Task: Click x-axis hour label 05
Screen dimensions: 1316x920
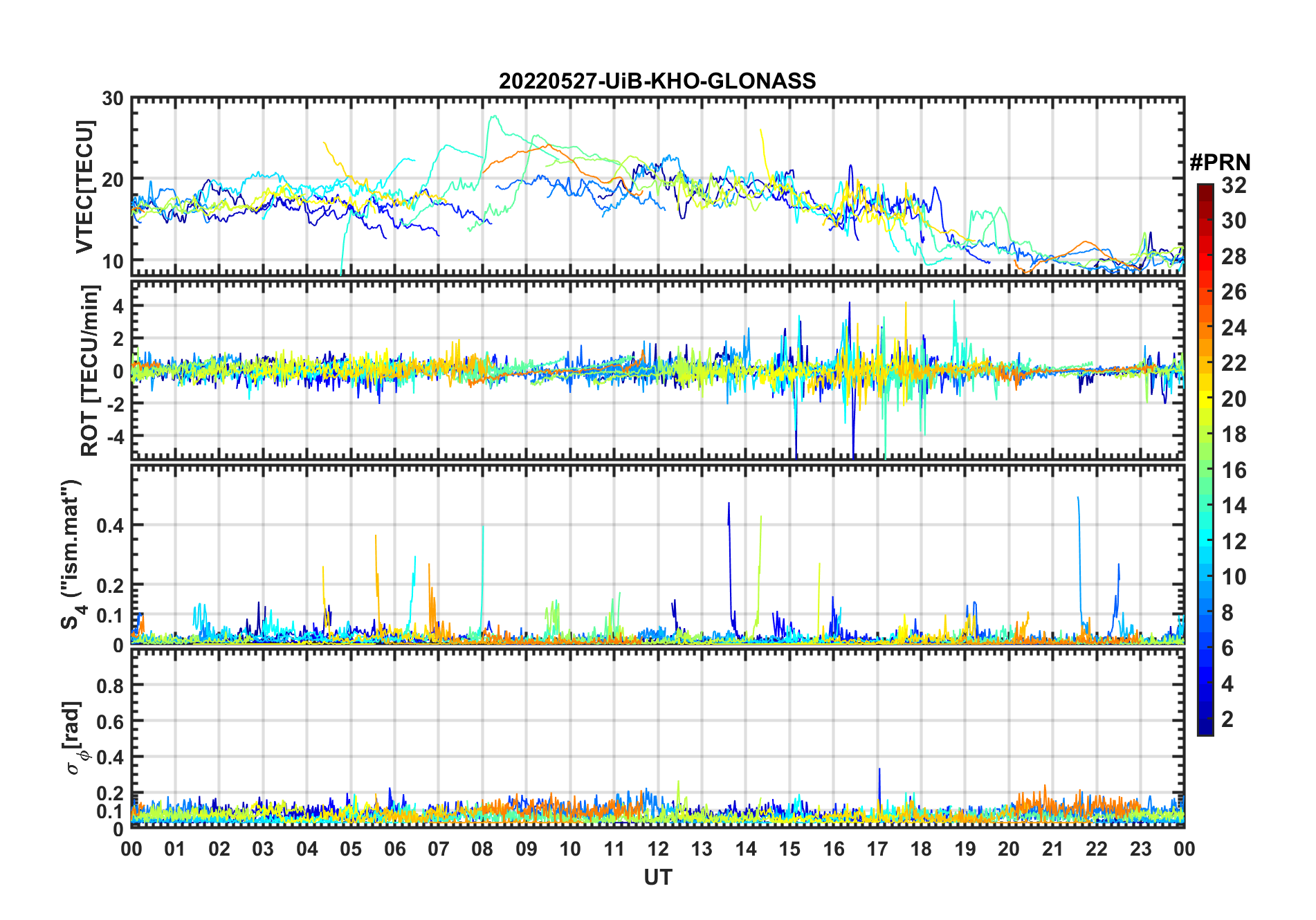Action: (351, 849)
